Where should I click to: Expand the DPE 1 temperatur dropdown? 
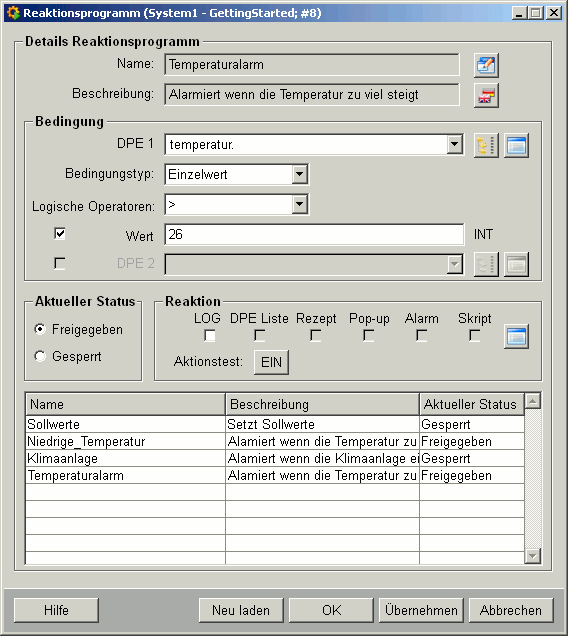455,144
